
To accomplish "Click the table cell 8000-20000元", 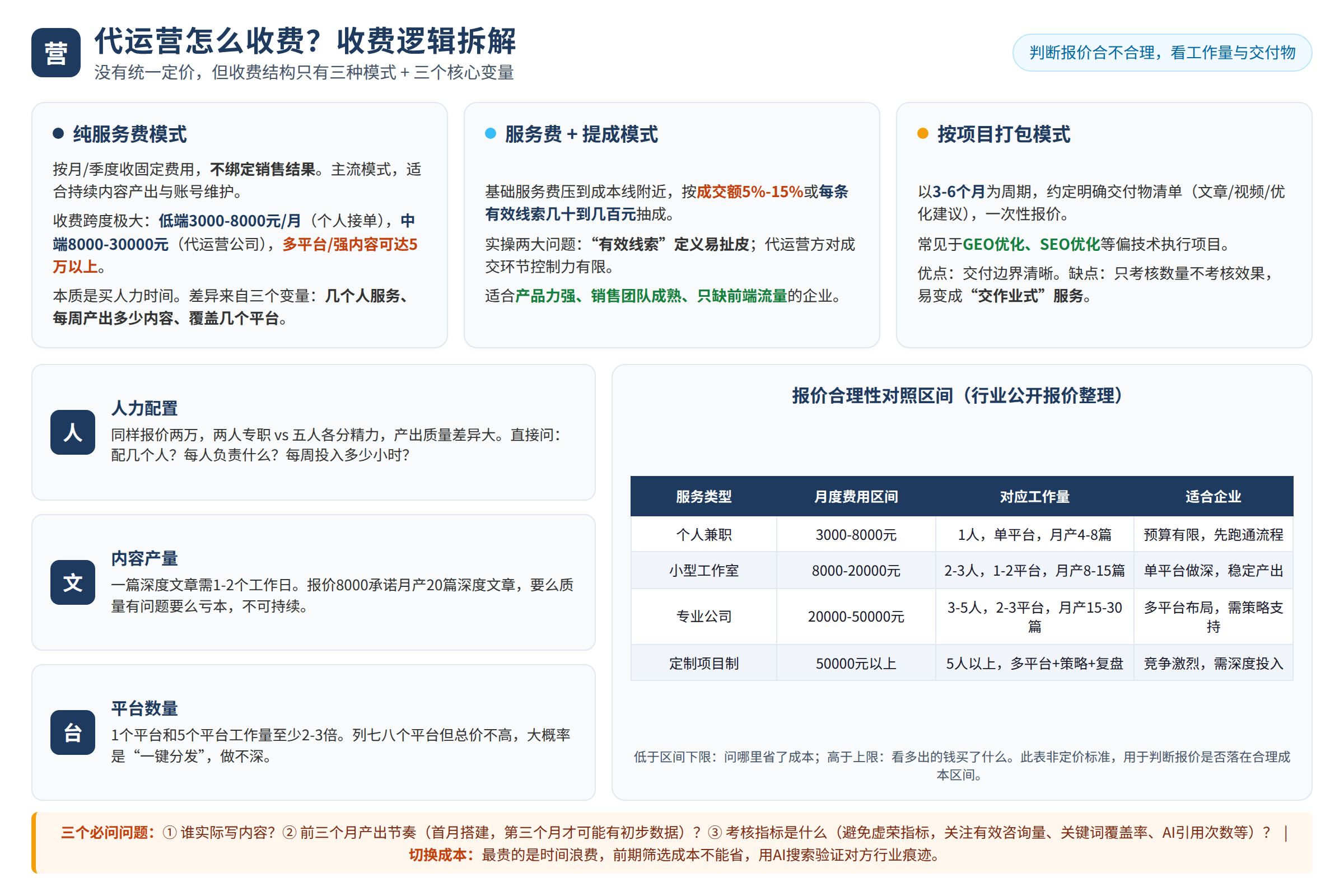I will [x=856, y=570].
